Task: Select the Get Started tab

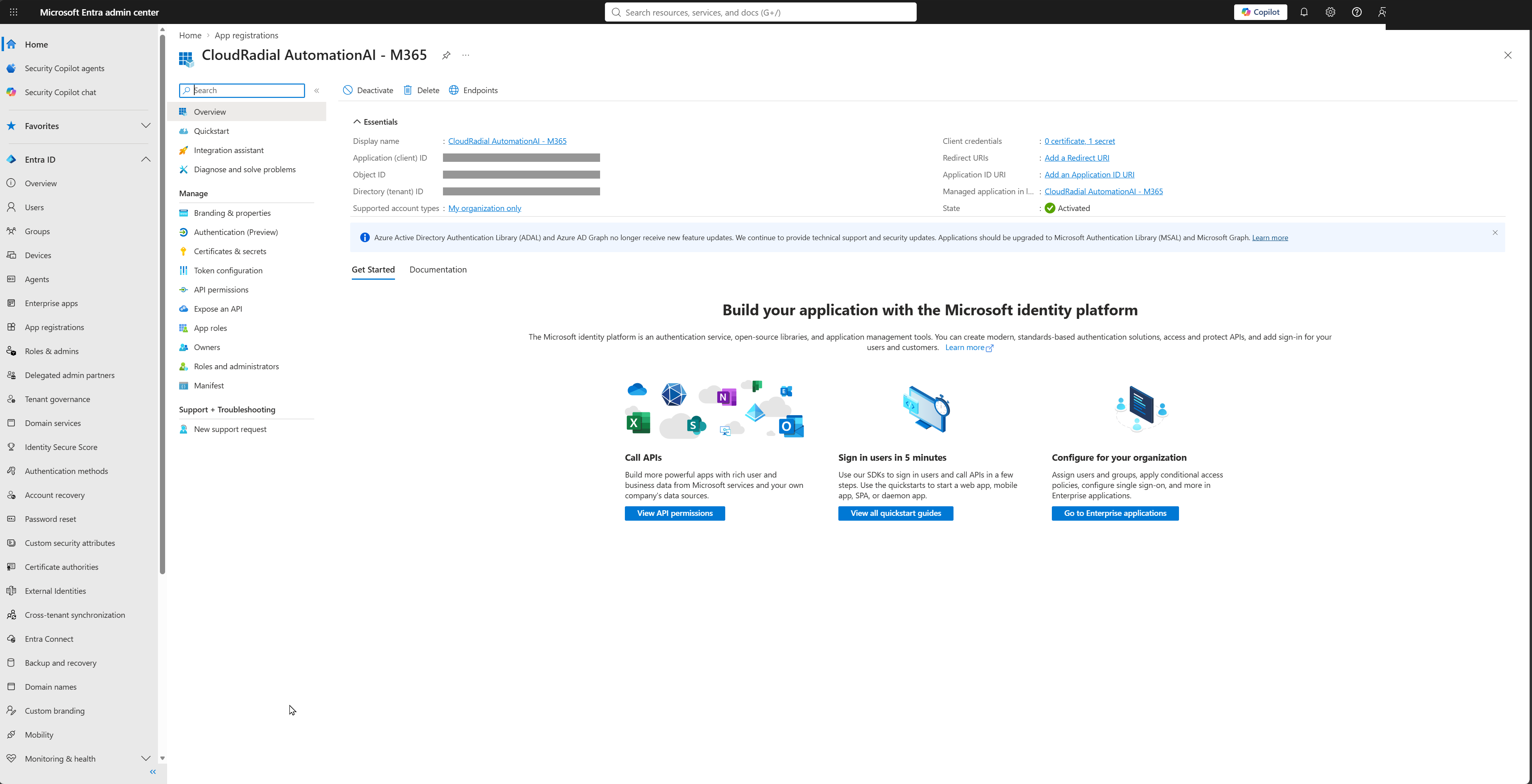Action: [x=373, y=270]
